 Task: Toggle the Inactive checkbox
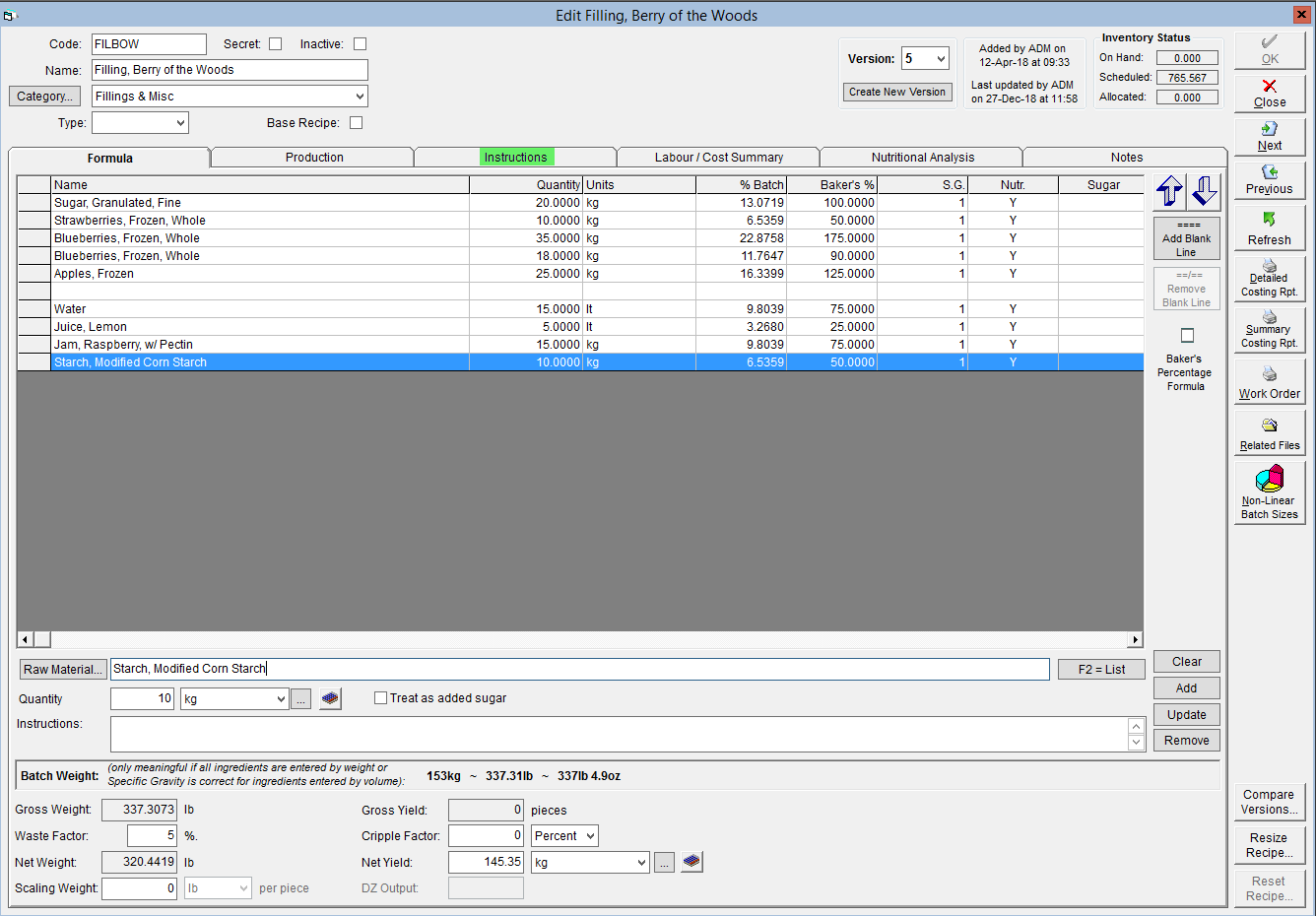point(361,44)
